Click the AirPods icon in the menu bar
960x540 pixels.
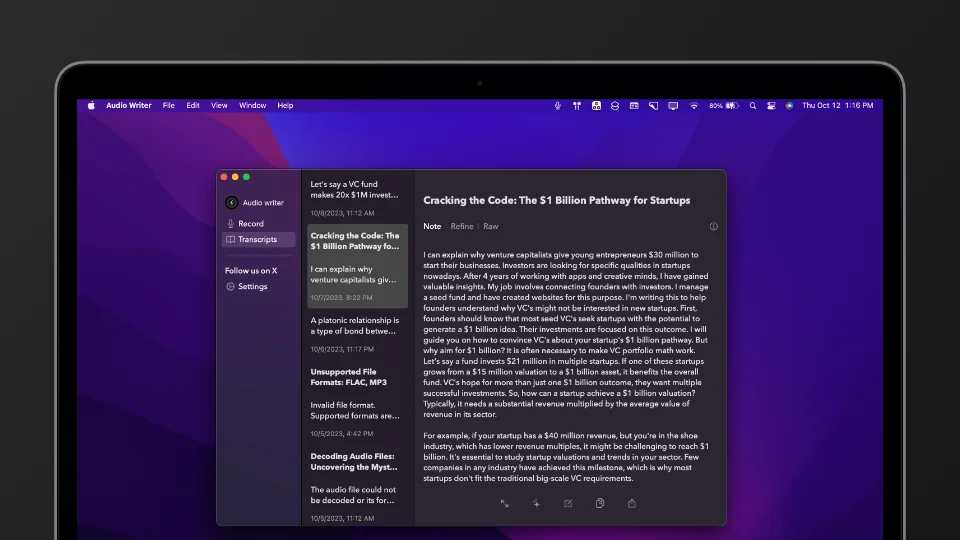click(577, 105)
